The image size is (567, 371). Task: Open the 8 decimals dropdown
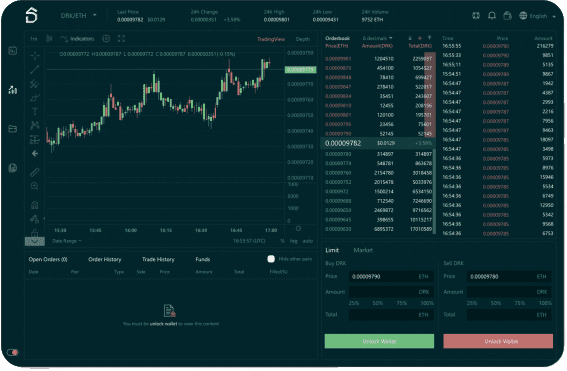[x=378, y=38]
